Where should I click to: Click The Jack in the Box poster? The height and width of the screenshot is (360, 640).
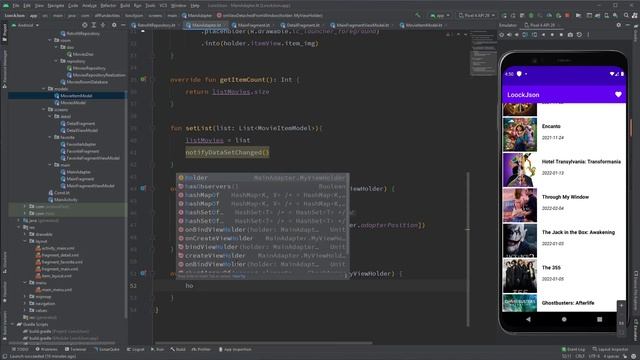520,240
